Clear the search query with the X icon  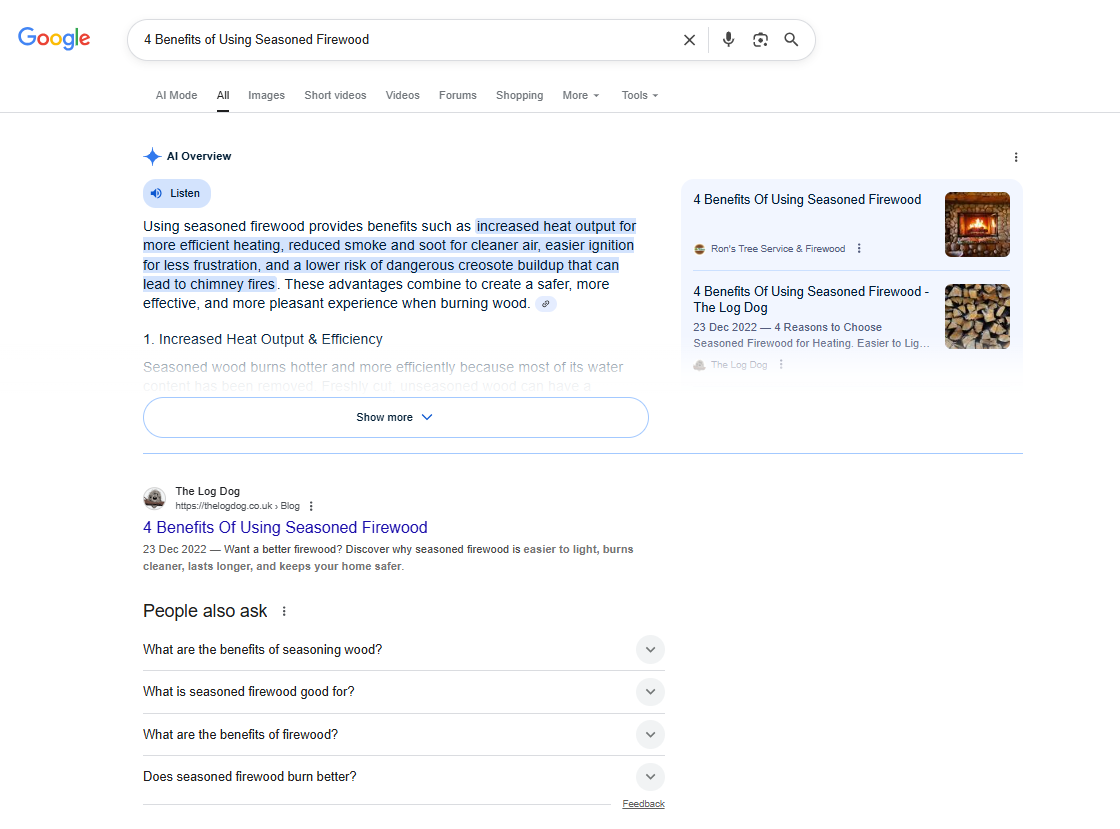coord(689,39)
